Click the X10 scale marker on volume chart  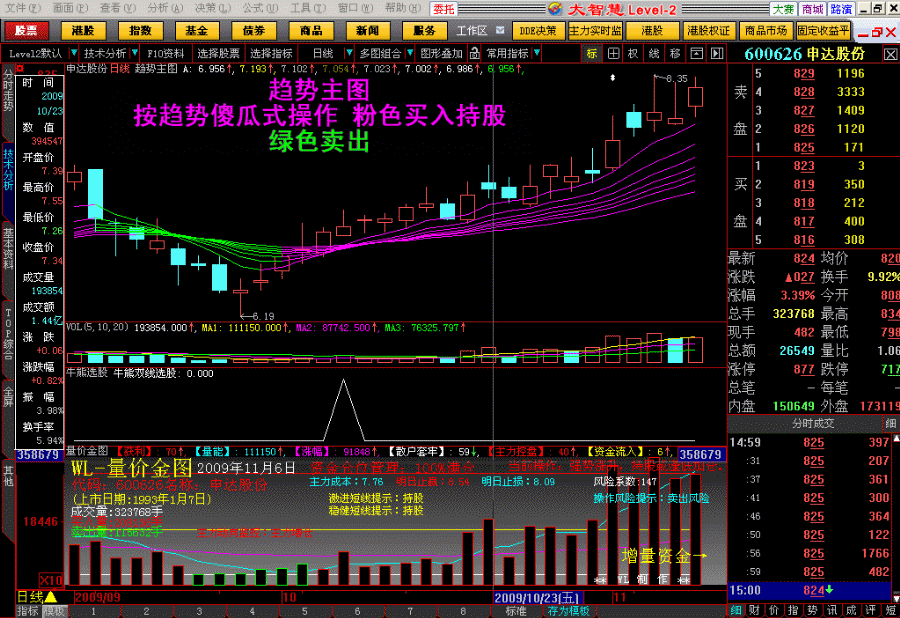point(52,580)
